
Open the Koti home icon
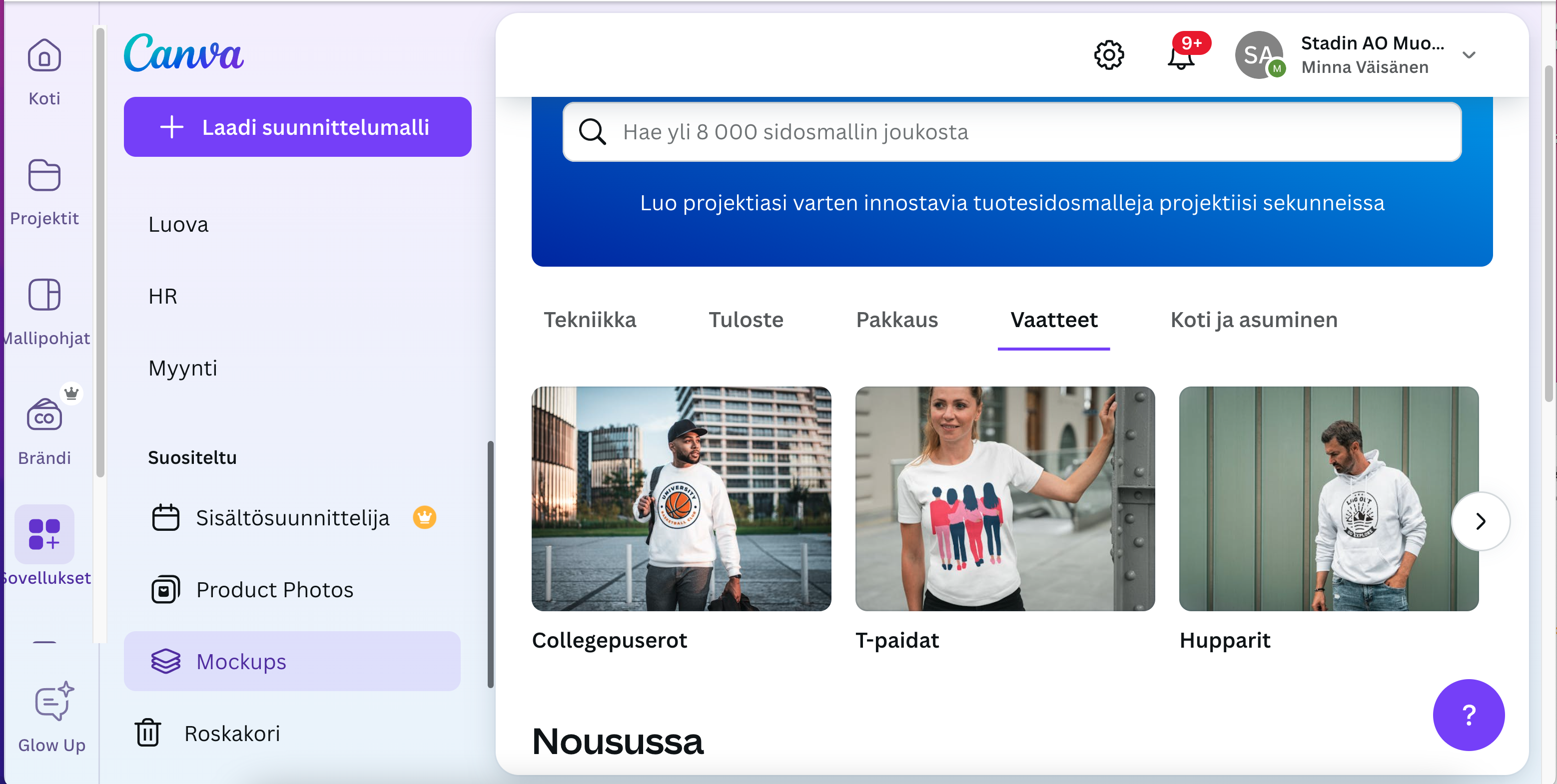[x=44, y=56]
